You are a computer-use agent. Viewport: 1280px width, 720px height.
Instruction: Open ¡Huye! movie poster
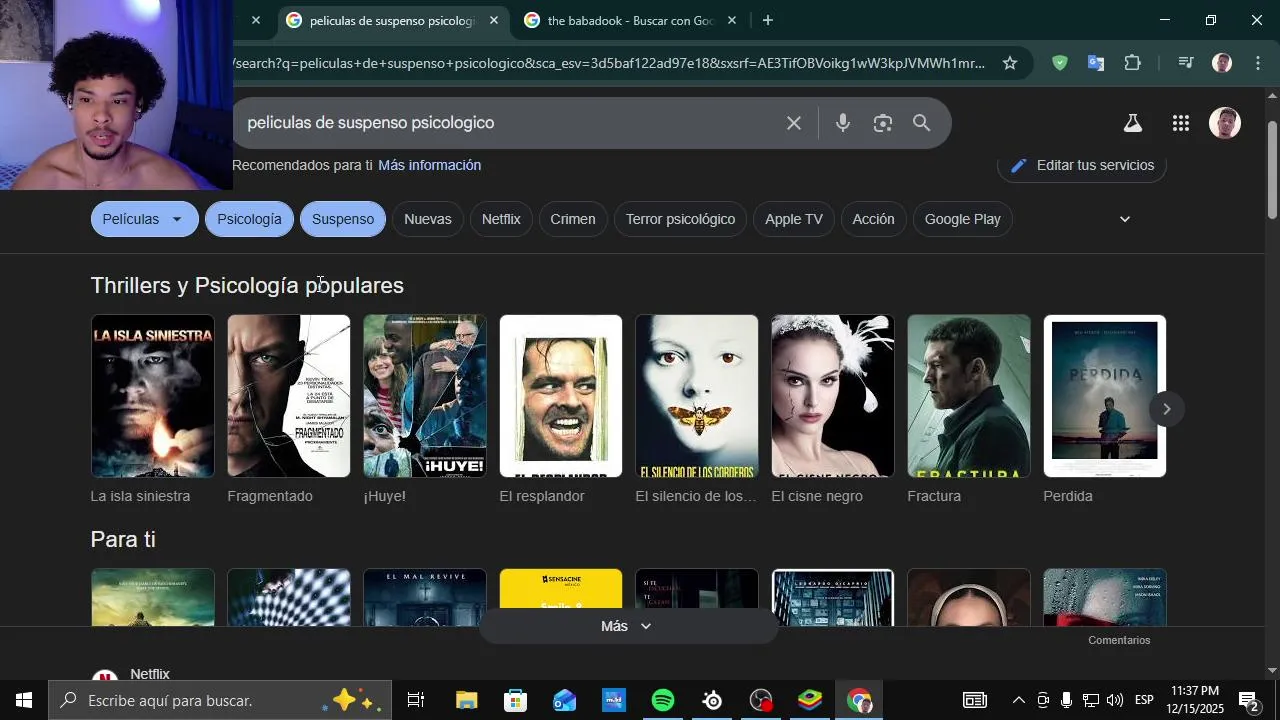coord(425,396)
